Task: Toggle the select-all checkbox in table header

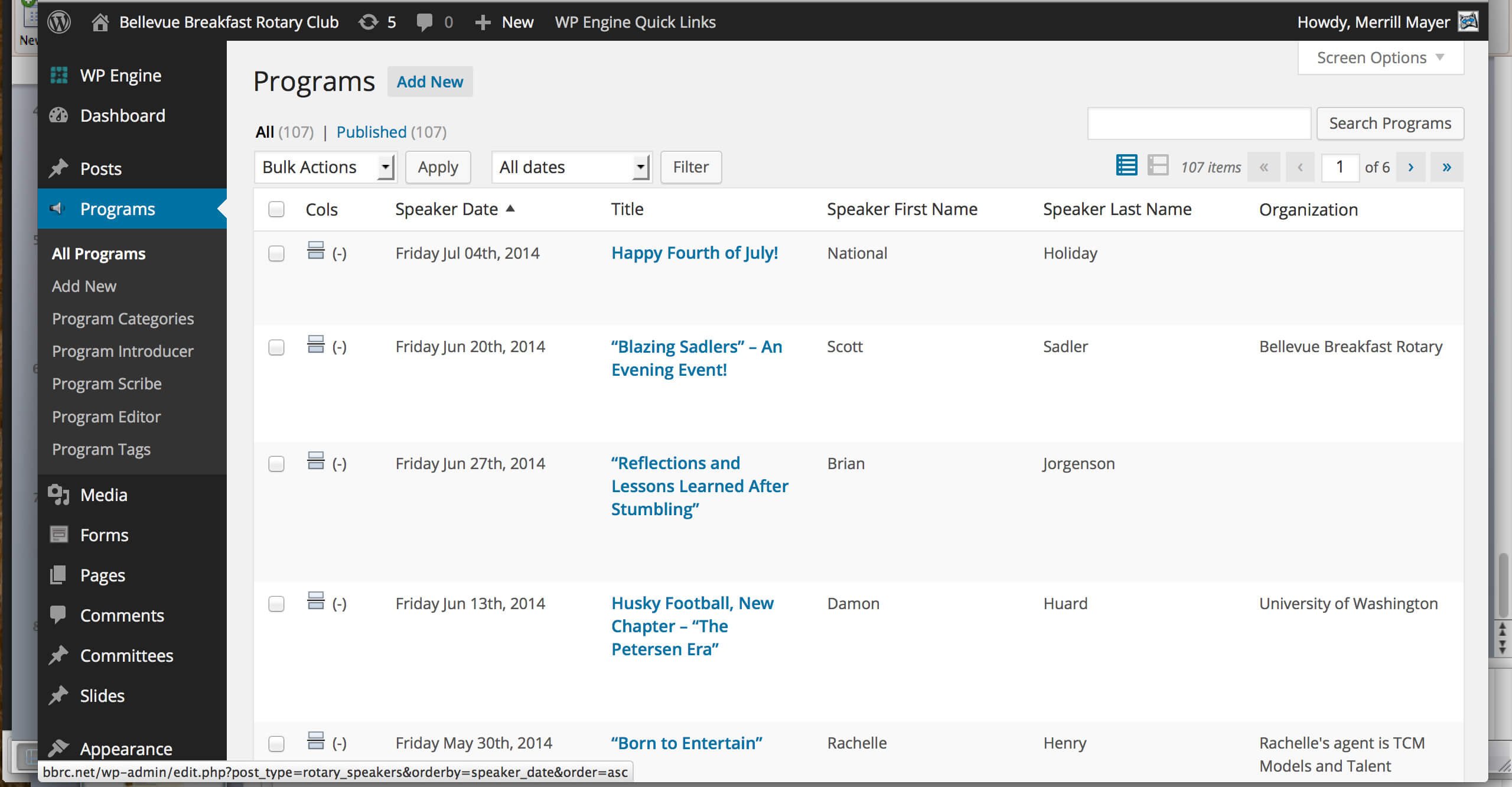Action: [x=276, y=209]
